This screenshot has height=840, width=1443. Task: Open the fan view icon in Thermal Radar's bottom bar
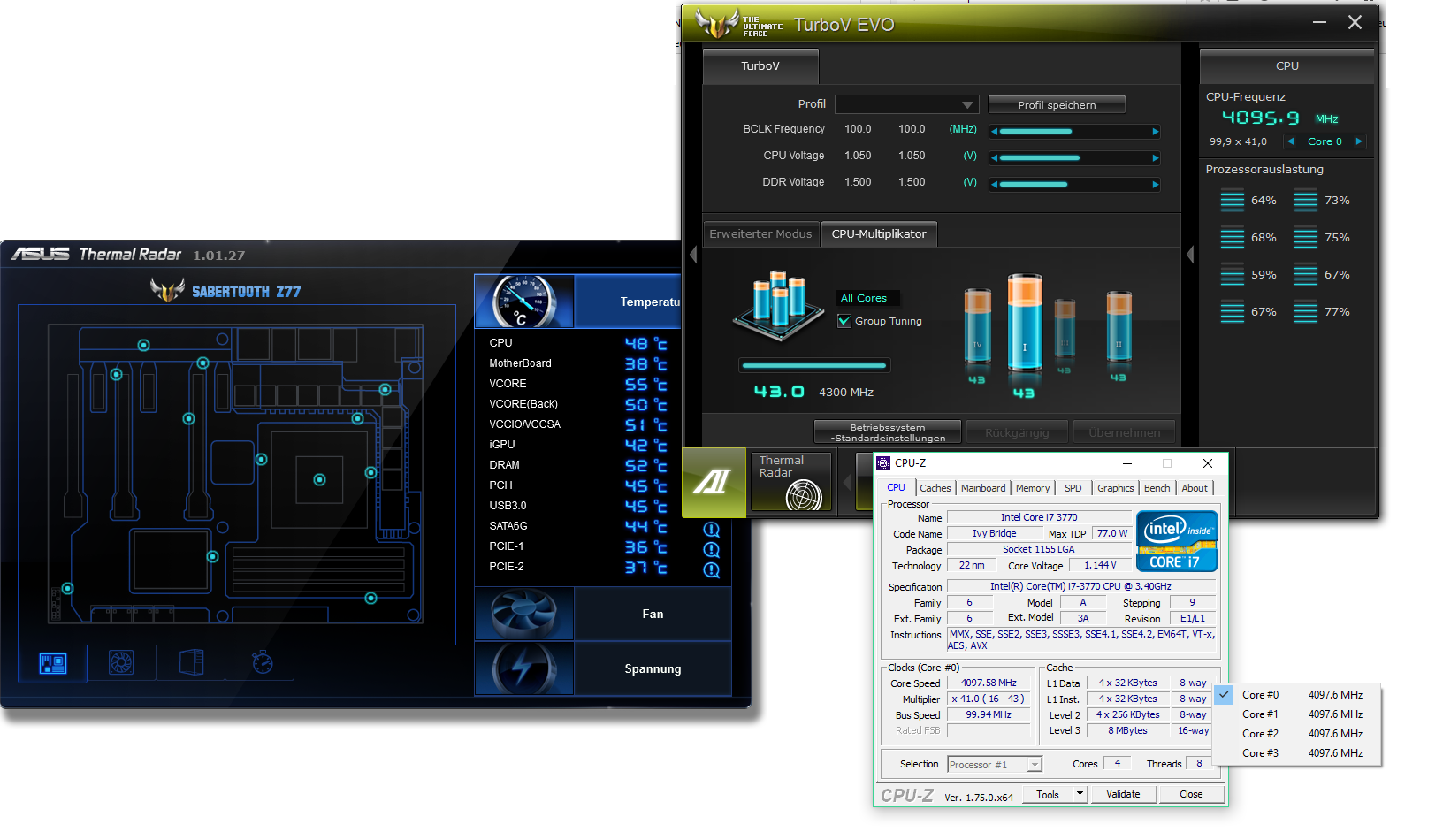click(121, 662)
